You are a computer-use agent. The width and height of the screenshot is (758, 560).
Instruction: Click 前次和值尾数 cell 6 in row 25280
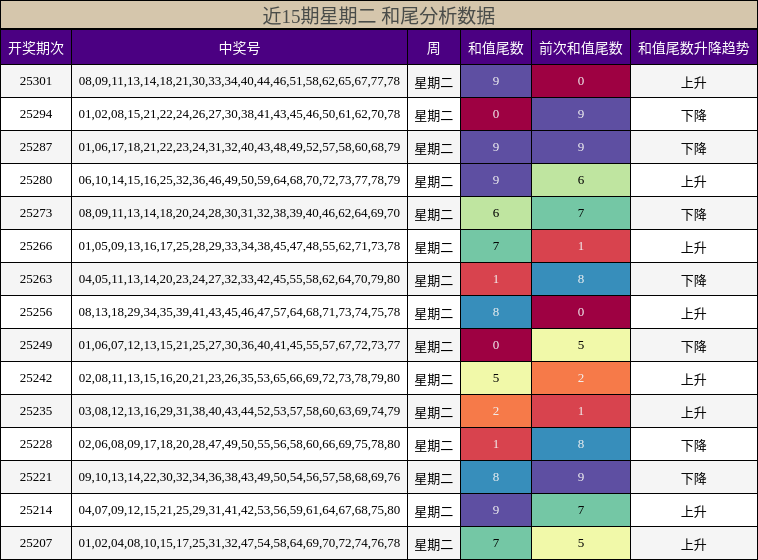tap(581, 180)
